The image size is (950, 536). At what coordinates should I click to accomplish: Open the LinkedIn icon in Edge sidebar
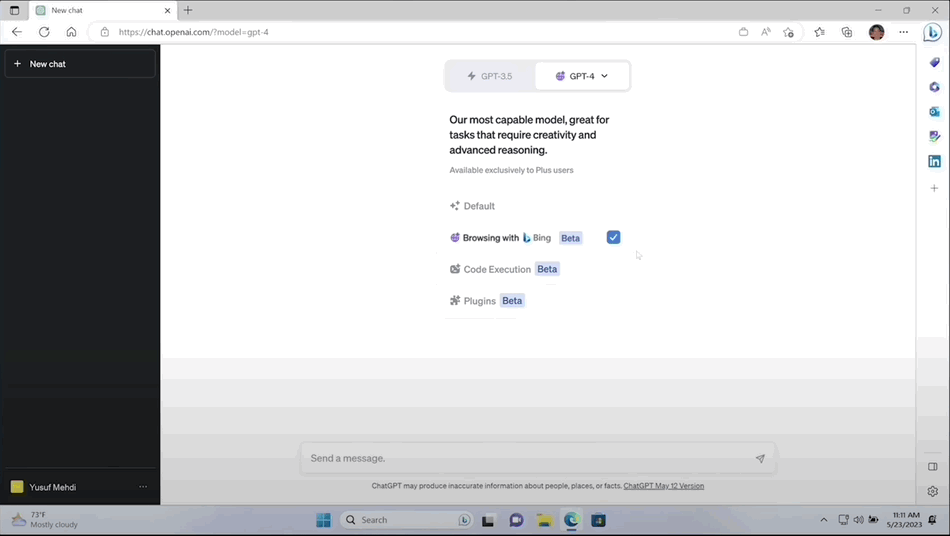934,161
